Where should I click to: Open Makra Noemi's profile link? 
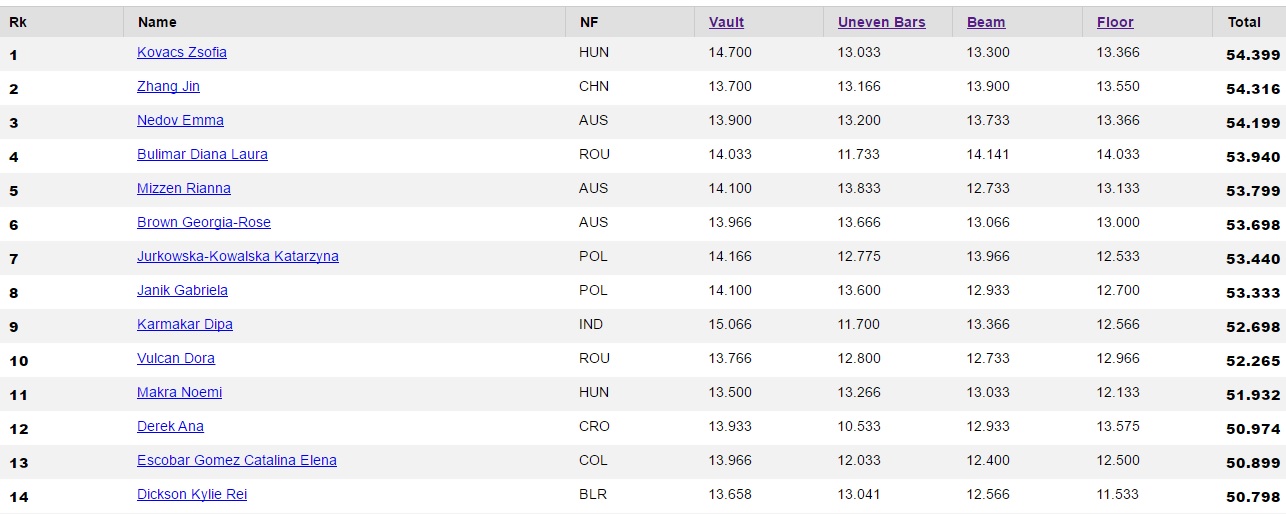[180, 392]
